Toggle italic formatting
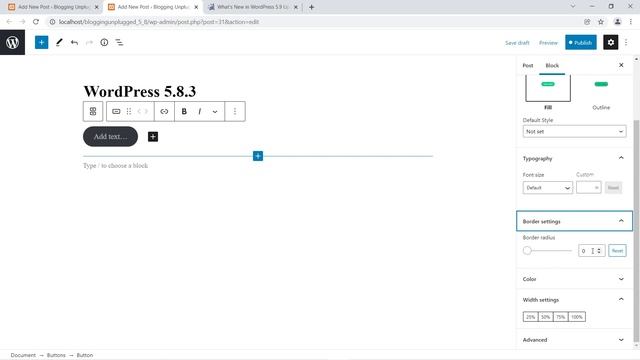 point(200,111)
